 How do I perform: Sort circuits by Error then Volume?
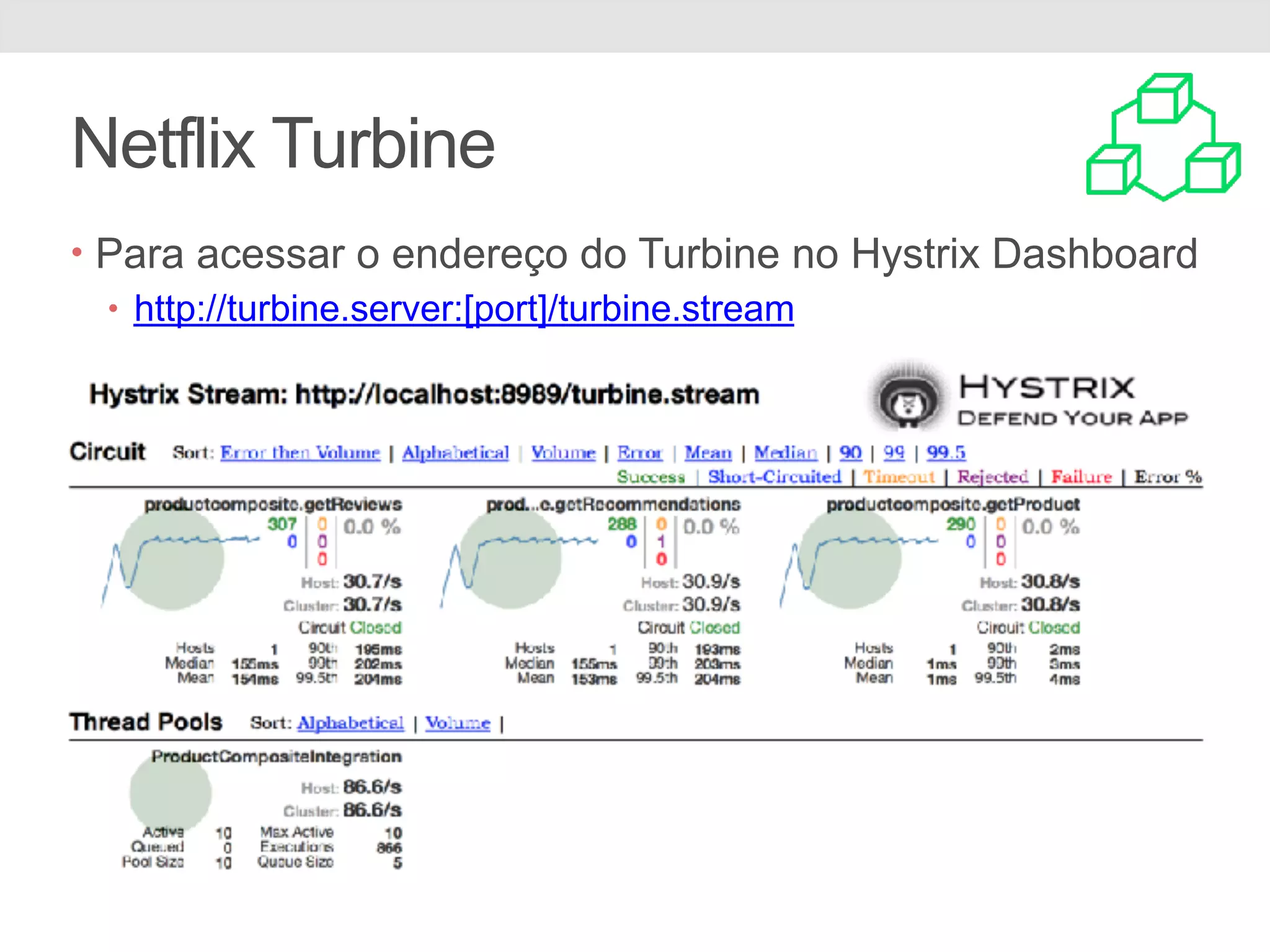click(x=300, y=452)
